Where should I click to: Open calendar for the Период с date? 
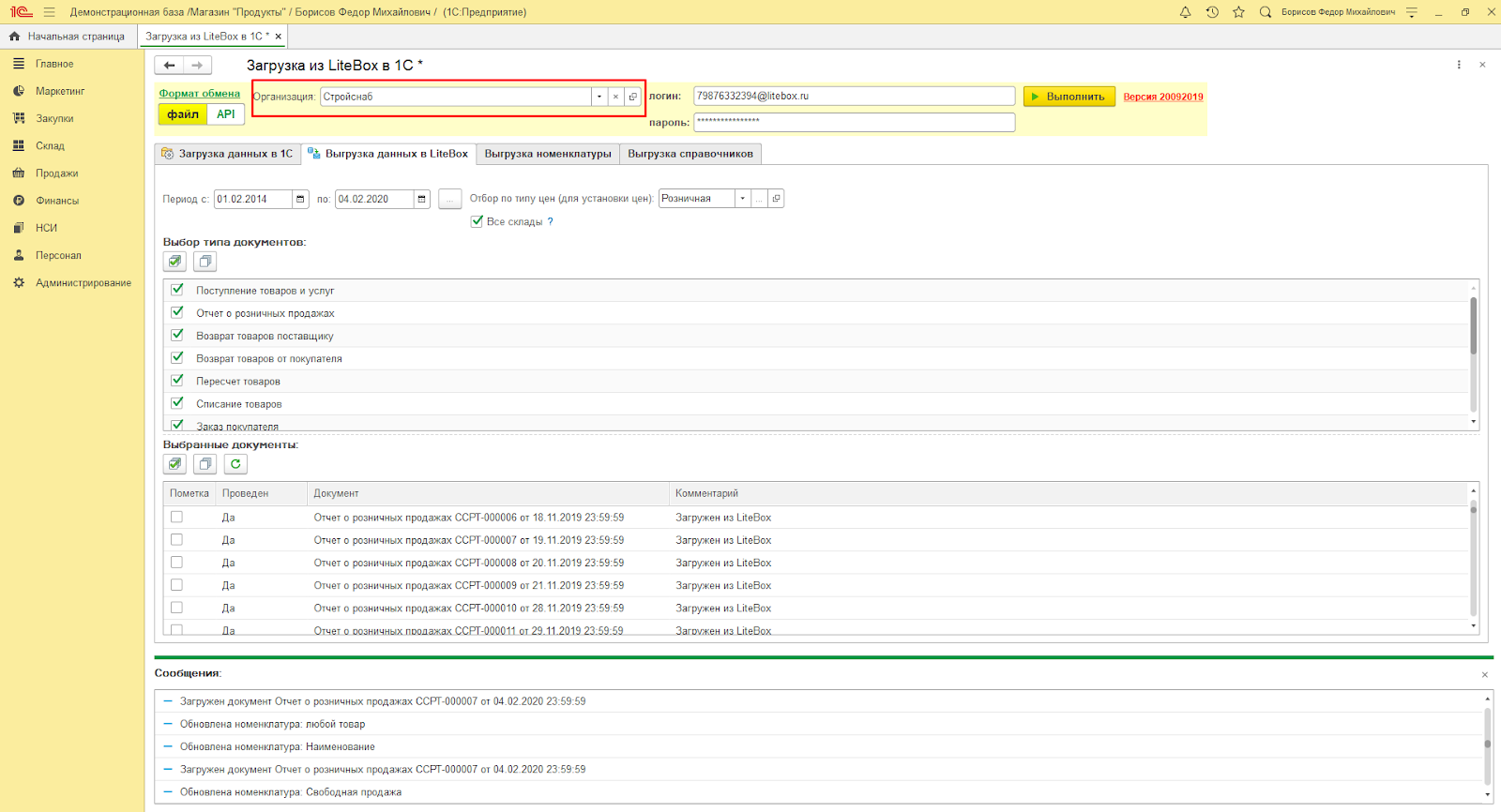(x=300, y=199)
